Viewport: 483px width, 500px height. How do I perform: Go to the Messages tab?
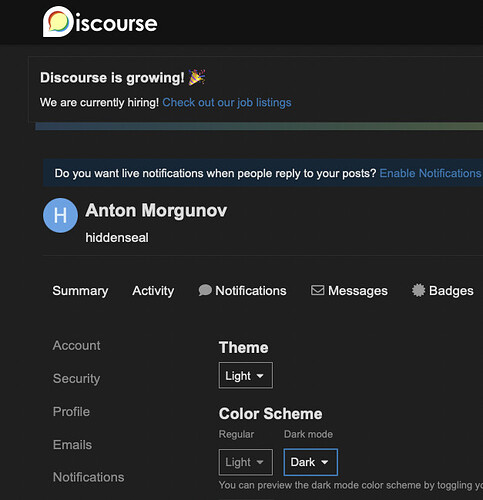349,291
